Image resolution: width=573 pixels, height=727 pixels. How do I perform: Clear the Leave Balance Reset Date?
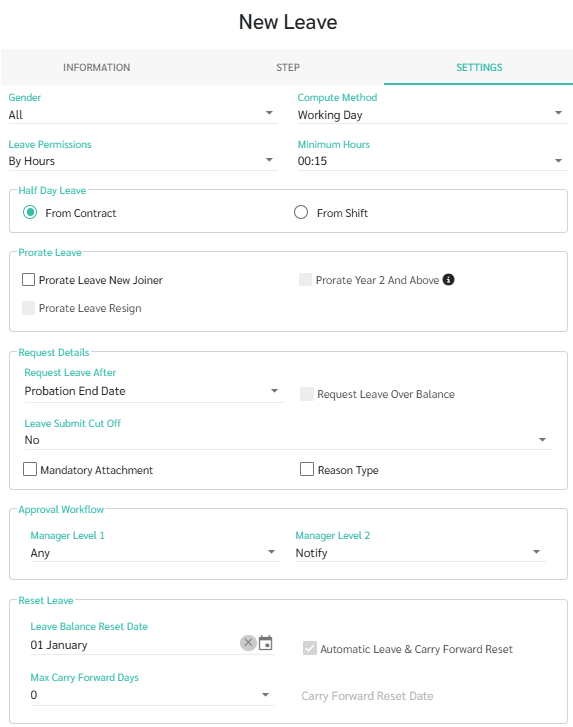pyautogui.click(x=248, y=643)
